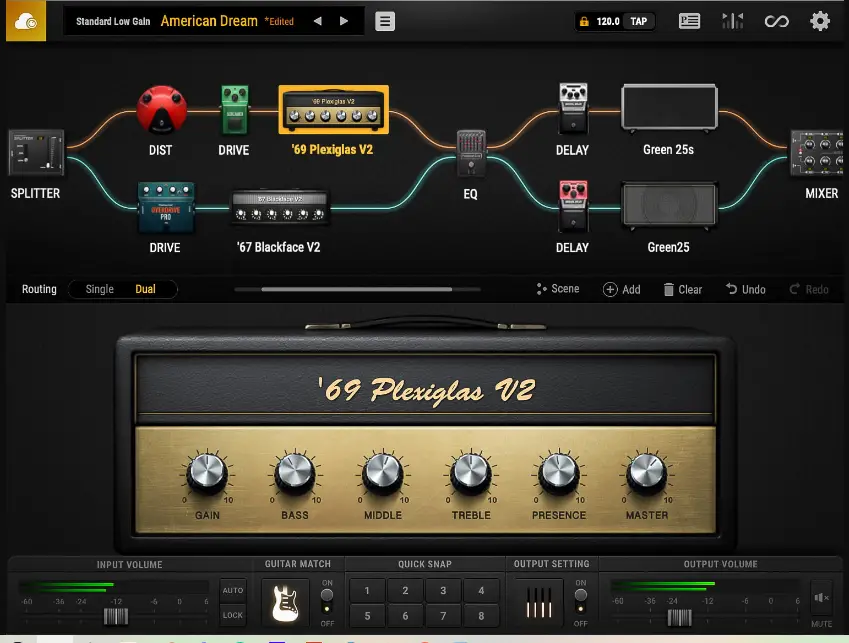Select the EQ pedal
Viewport: 849px width, 643px height.
pos(471,153)
